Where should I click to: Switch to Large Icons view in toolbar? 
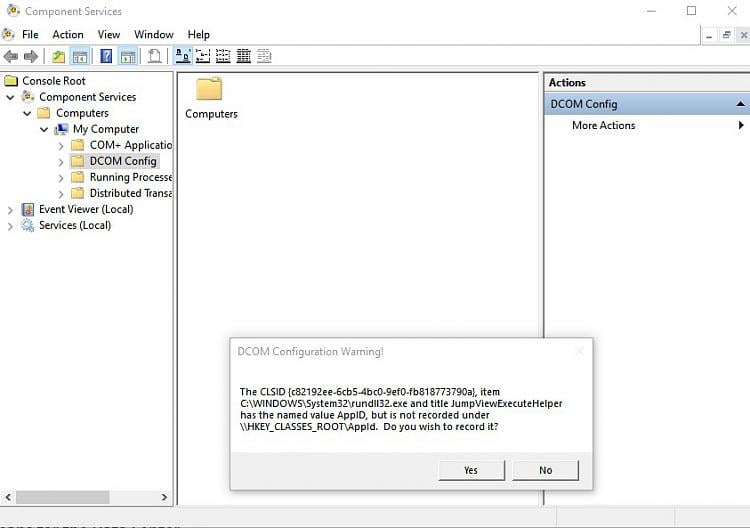pyautogui.click(x=182, y=56)
